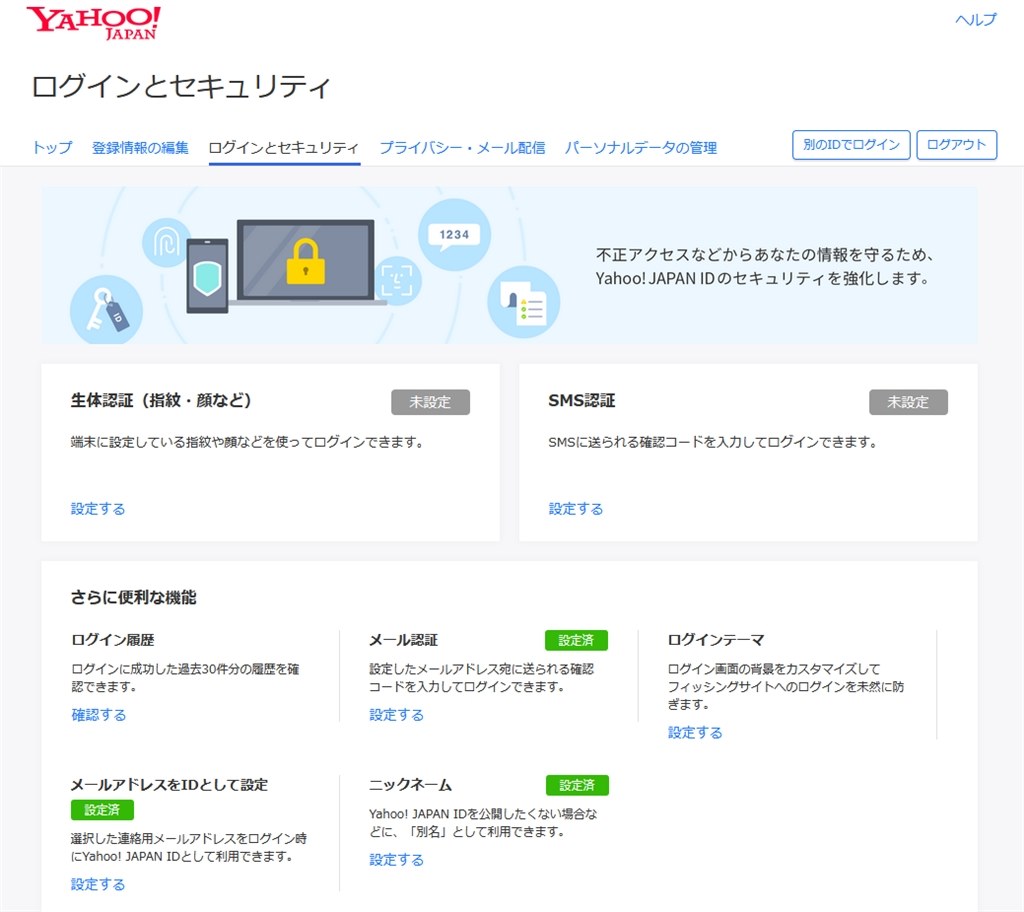Open login history via 確認する link
Screen dimensions: 1024x912
98,714
